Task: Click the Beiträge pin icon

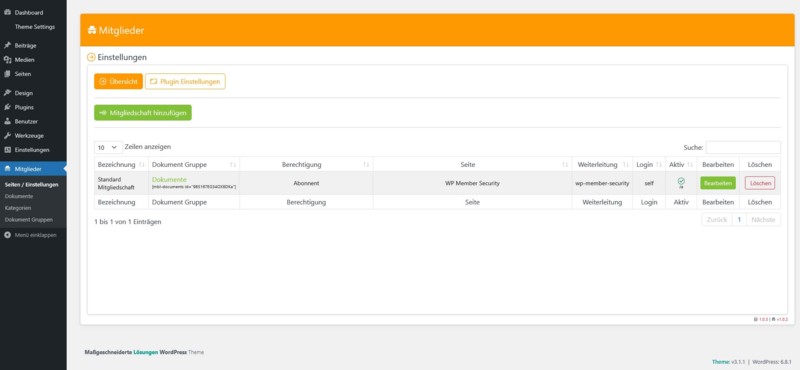Action: point(7,45)
